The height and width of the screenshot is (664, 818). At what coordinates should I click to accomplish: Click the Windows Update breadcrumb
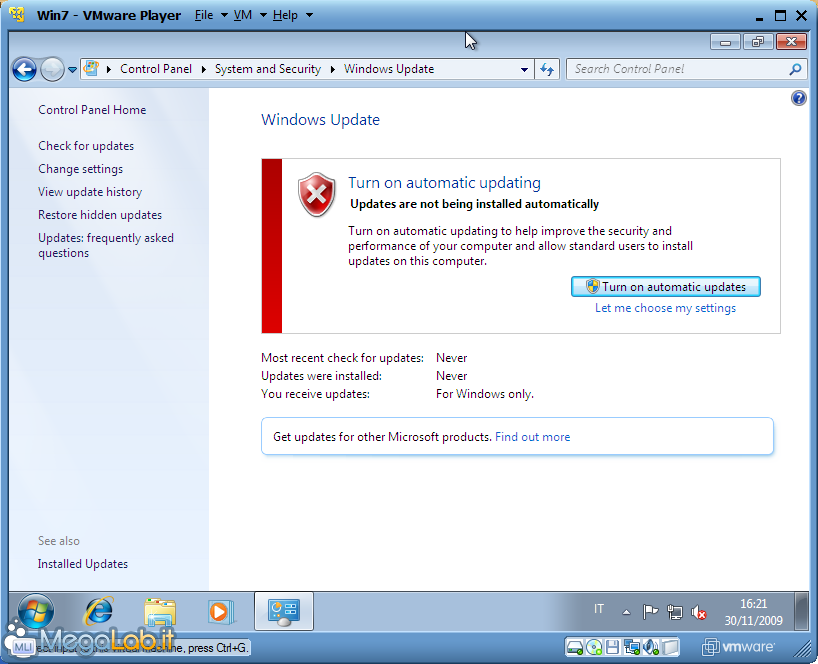pos(389,69)
